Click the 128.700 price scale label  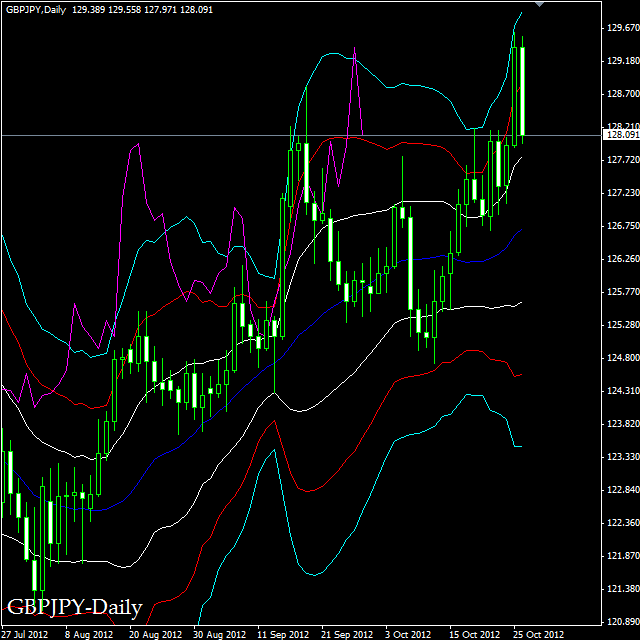(623, 94)
